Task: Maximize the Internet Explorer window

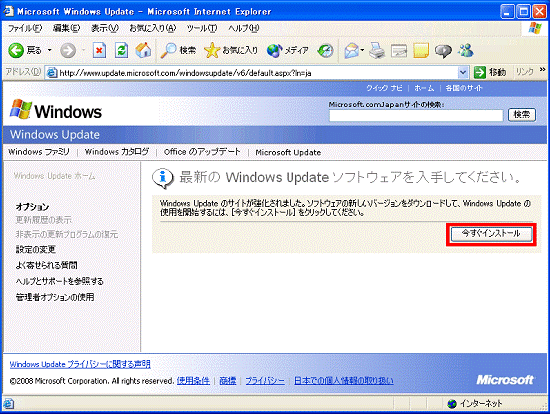Action: point(524,12)
